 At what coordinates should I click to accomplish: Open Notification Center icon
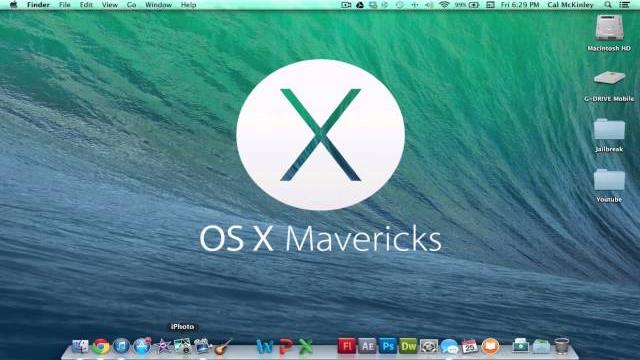tap(624, 5)
